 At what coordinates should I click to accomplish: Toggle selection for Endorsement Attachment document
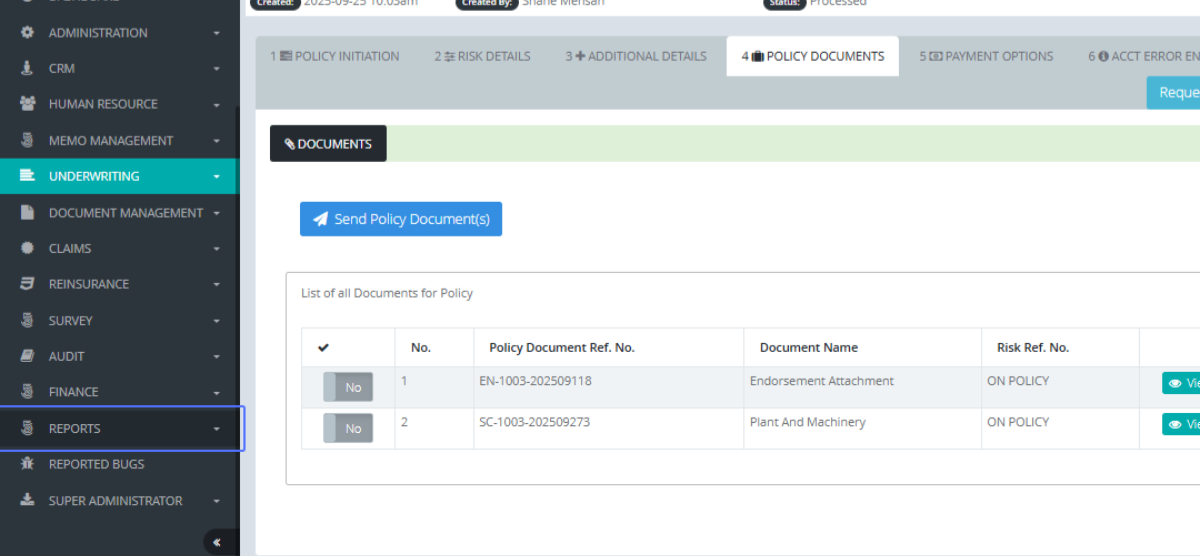pos(348,387)
